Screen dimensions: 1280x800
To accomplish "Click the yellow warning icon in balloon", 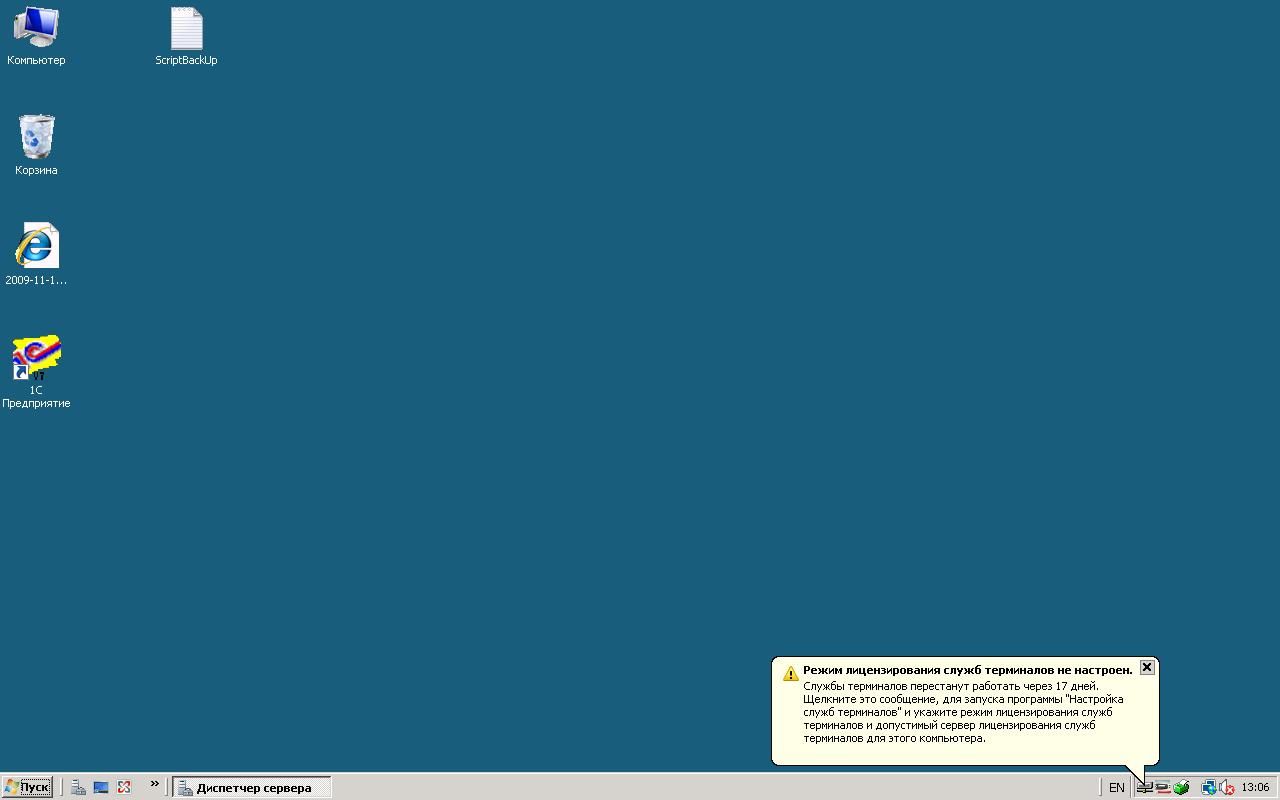I will point(790,673).
